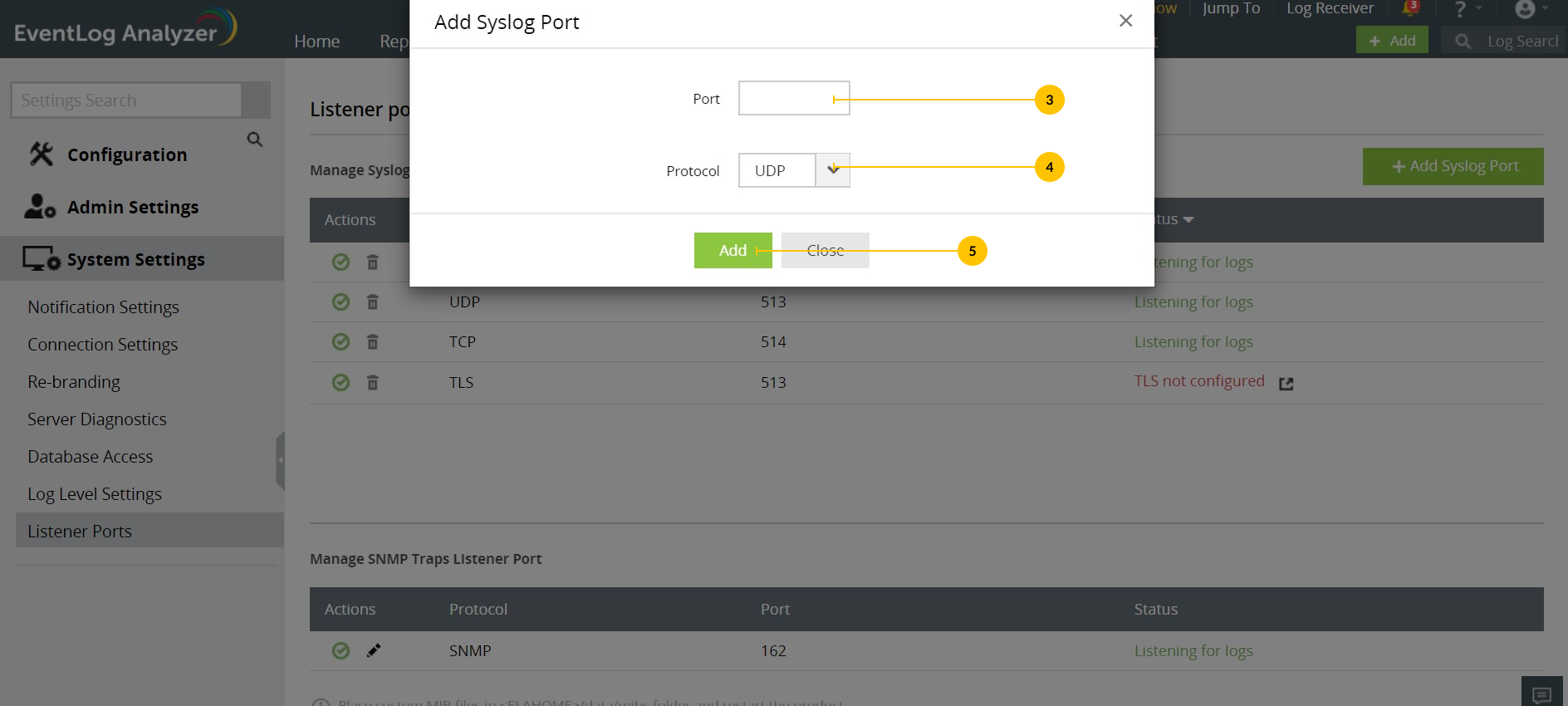Click the settings search magnifier icon

pos(255,140)
